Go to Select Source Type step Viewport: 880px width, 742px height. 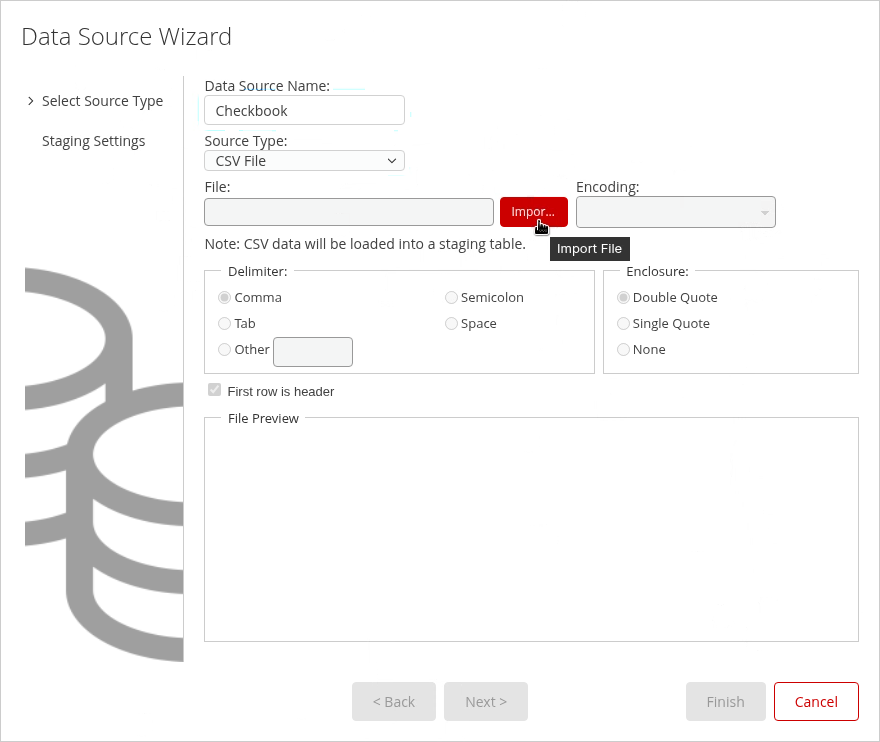(102, 101)
